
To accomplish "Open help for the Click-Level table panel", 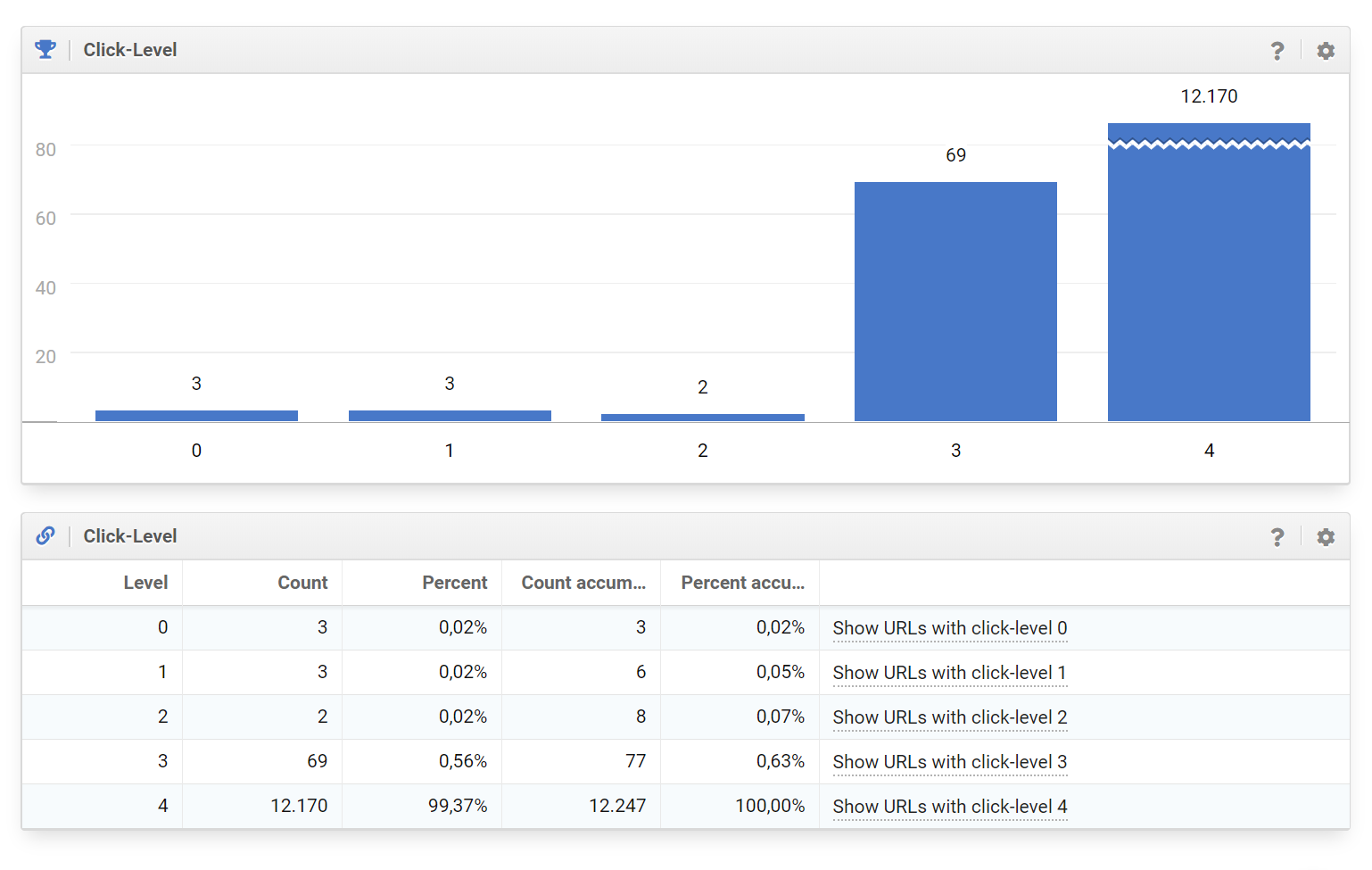I will [1277, 537].
